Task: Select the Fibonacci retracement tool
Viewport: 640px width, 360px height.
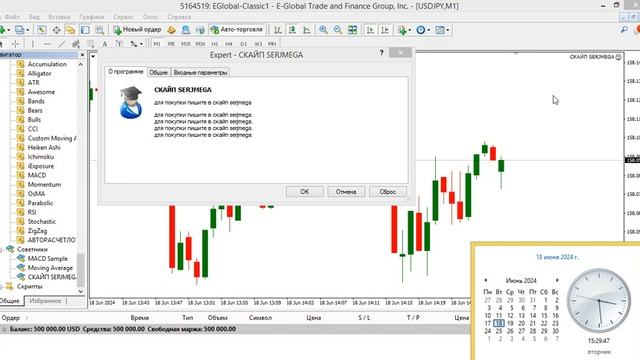Action: click(90, 44)
